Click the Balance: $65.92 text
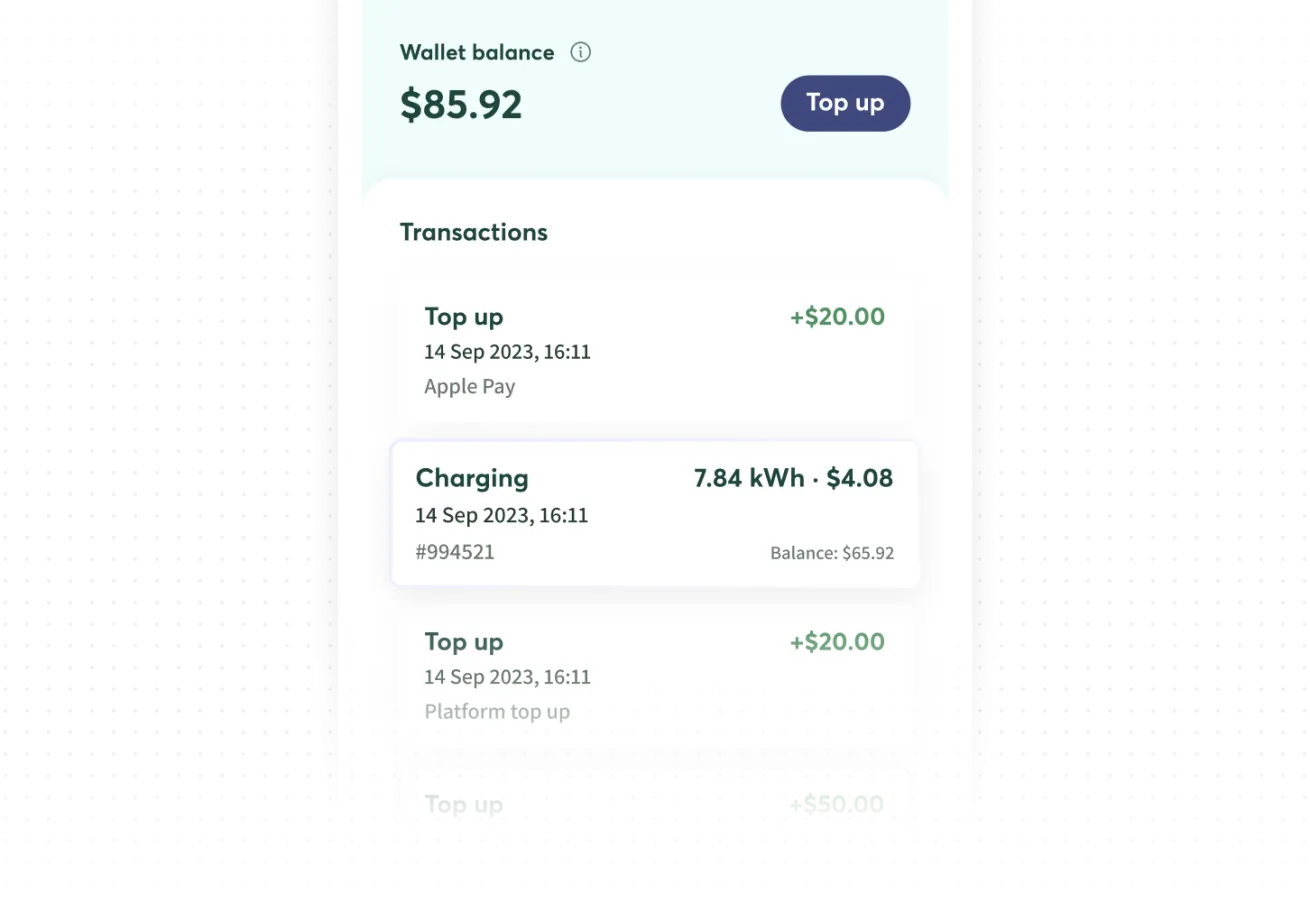This screenshot has width=1310, height=902. [832, 553]
